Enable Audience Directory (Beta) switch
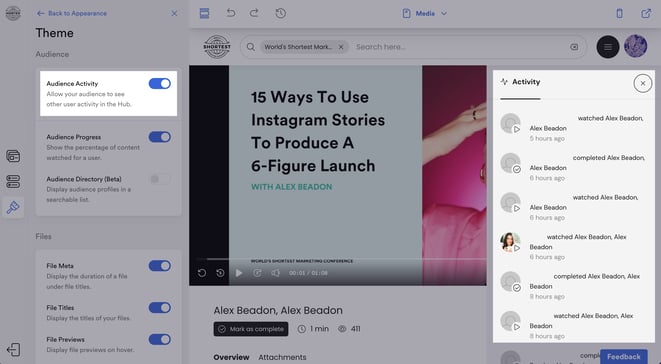The width and height of the screenshot is (661, 364). (x=160, y=179)
